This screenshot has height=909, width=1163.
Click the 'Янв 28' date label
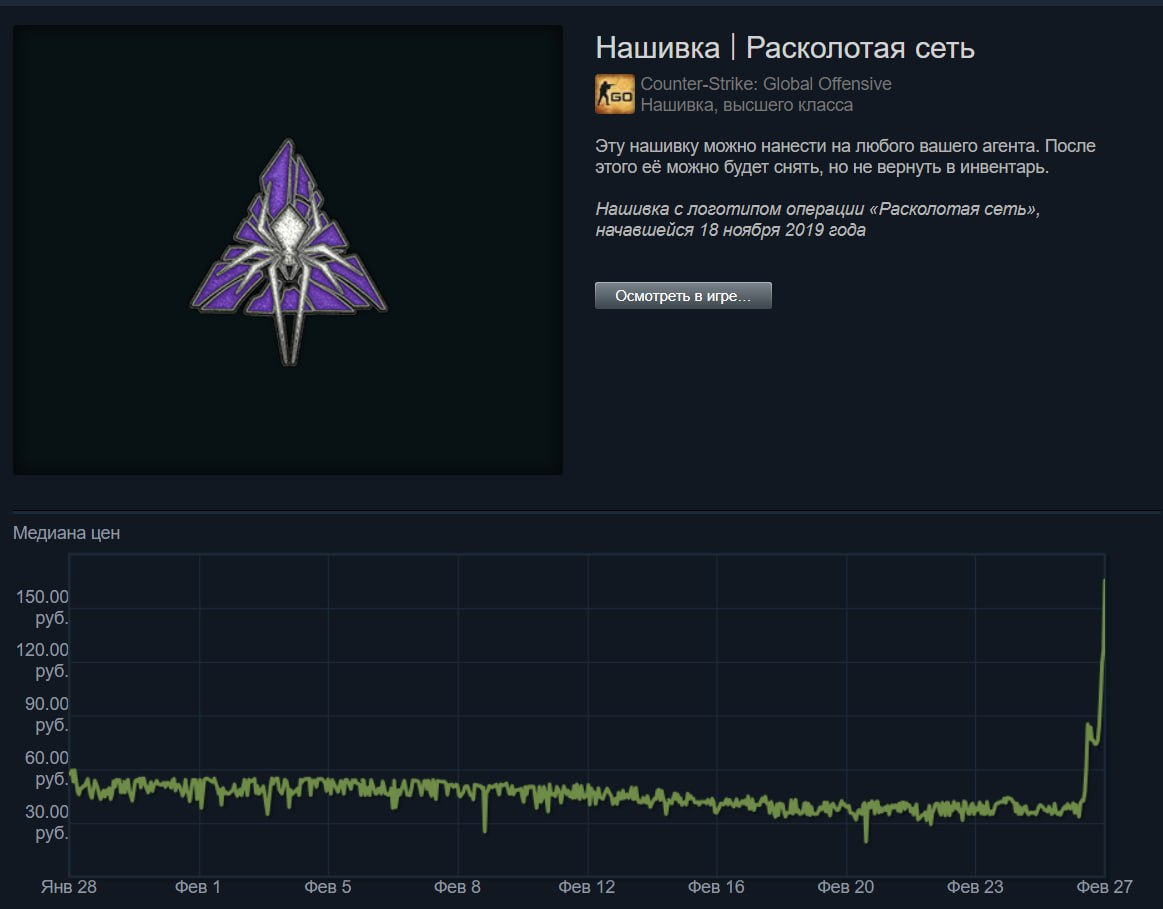pyautogui.click(x=68, y=887)
